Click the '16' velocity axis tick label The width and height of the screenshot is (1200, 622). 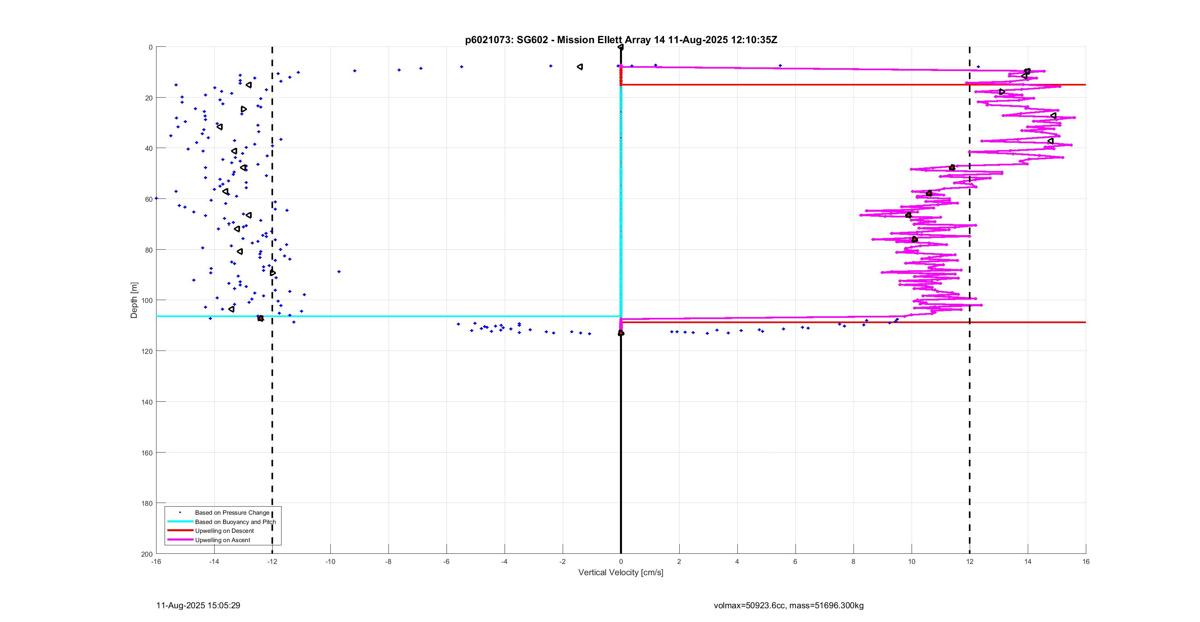1086,561
